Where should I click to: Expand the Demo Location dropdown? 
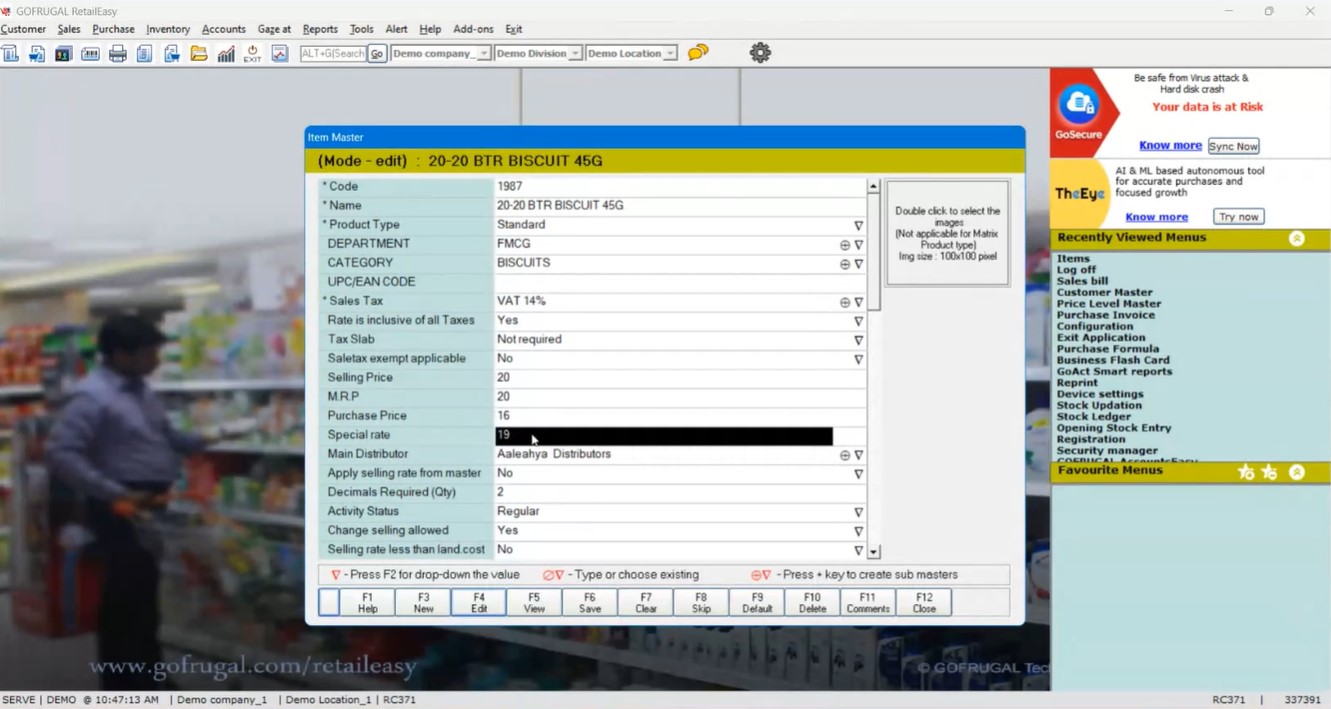click(x=670, y=54)
